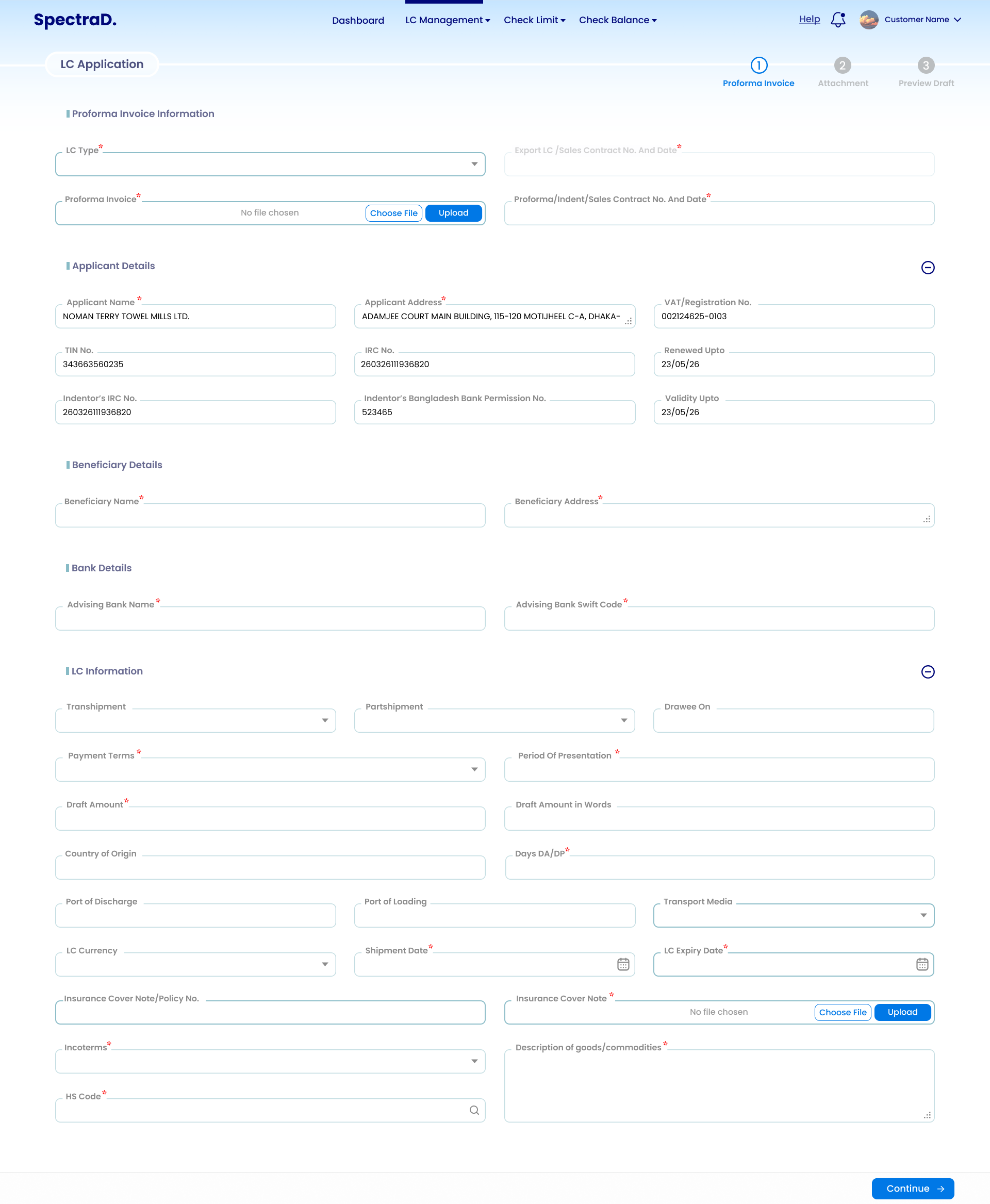
Task: Click the Proforma/Indent/Sales Contract No. field
Action: click(x=719, y=213)
